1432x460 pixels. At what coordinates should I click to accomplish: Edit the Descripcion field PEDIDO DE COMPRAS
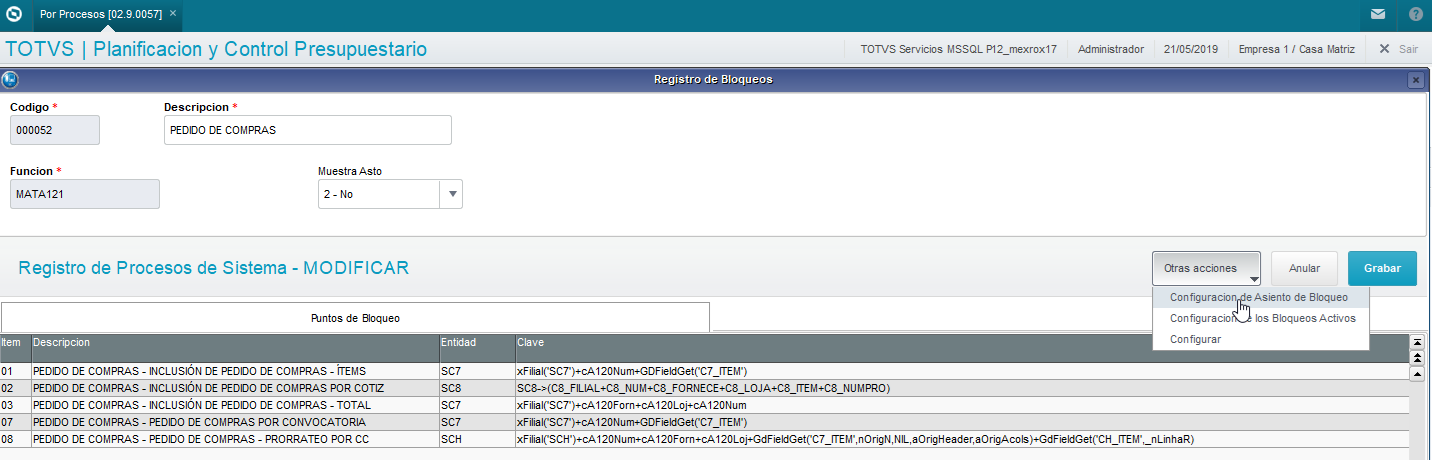(x=308, y=130)
